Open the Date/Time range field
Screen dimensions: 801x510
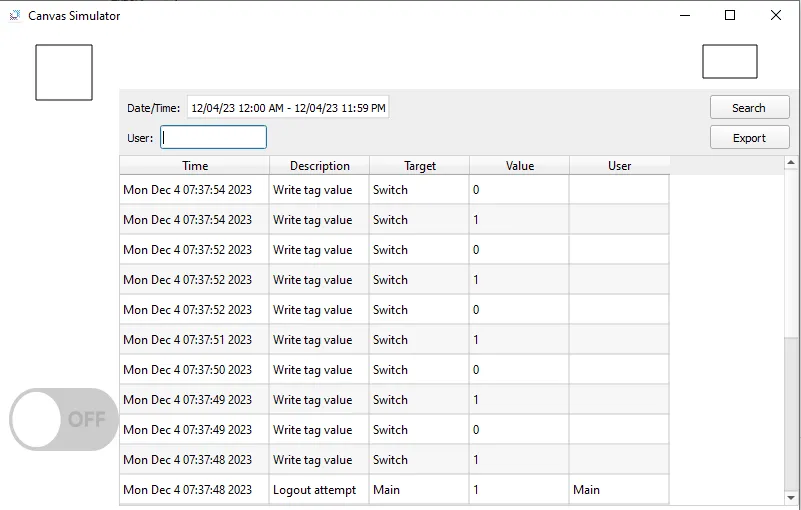[x=288, y=108]
